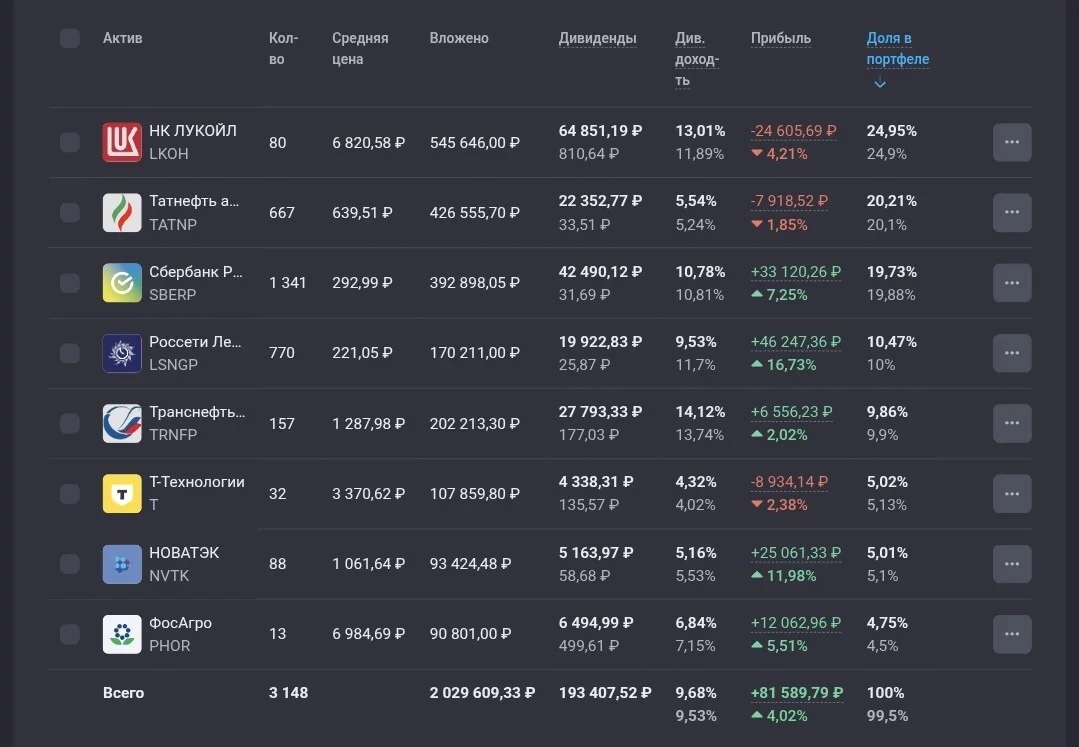The height and width of the screenshot is (747, 1079).
Task: Toggle the select-all checkbox in table header
Action: (x=70, y=38)
